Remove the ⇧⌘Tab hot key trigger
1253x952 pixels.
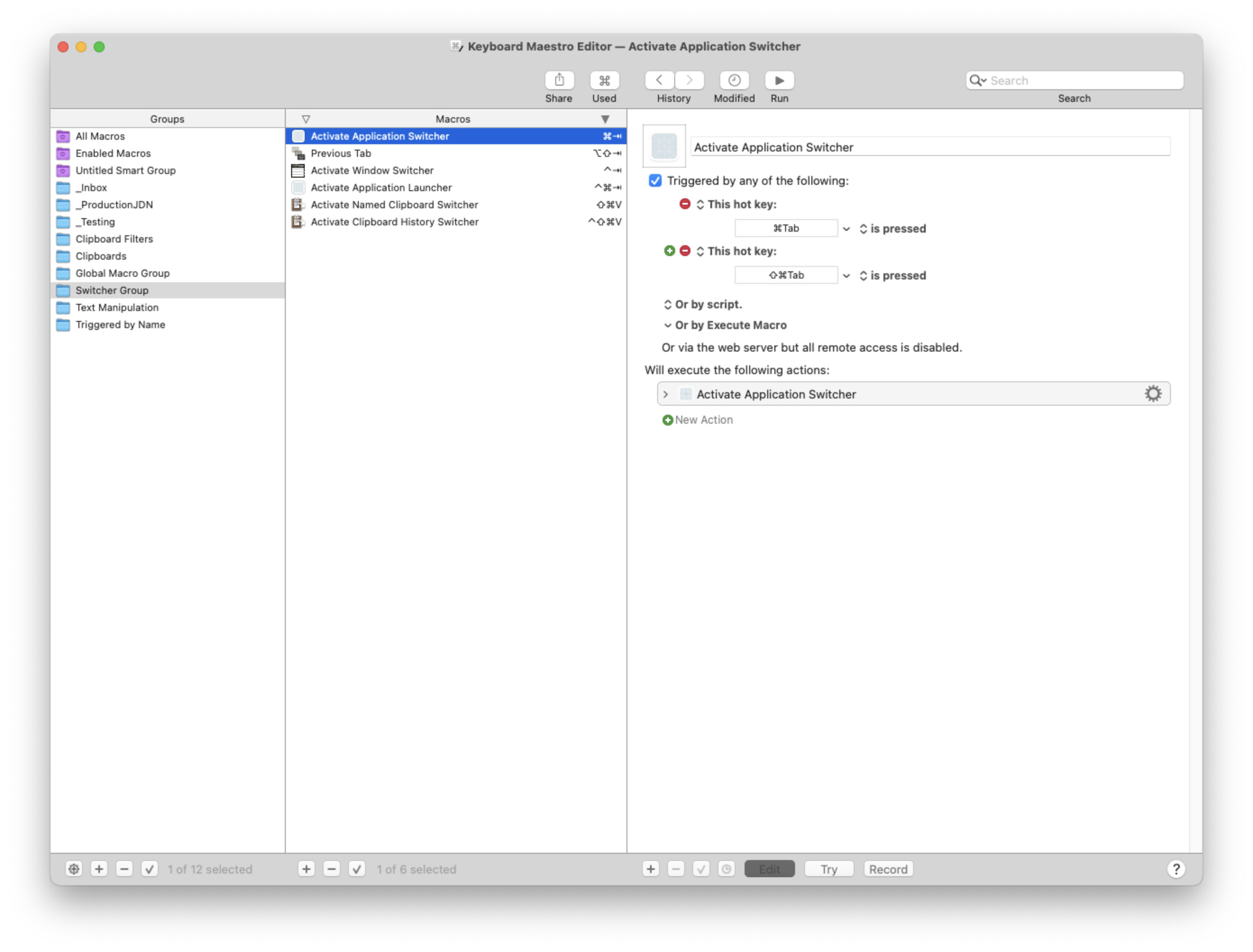pyautogui.click(x=685, y=251)
